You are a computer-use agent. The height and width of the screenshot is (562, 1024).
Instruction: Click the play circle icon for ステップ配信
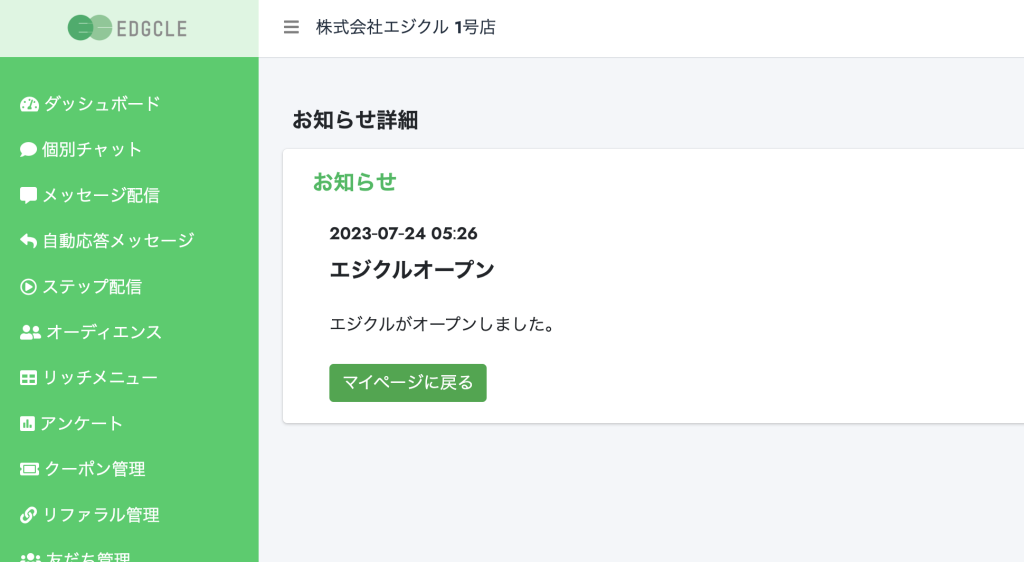pyautogui.click(x=28, y=287)
